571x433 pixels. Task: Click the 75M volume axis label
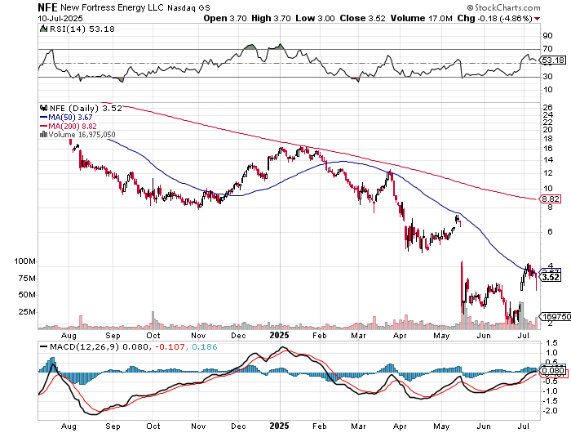(27, 279)
